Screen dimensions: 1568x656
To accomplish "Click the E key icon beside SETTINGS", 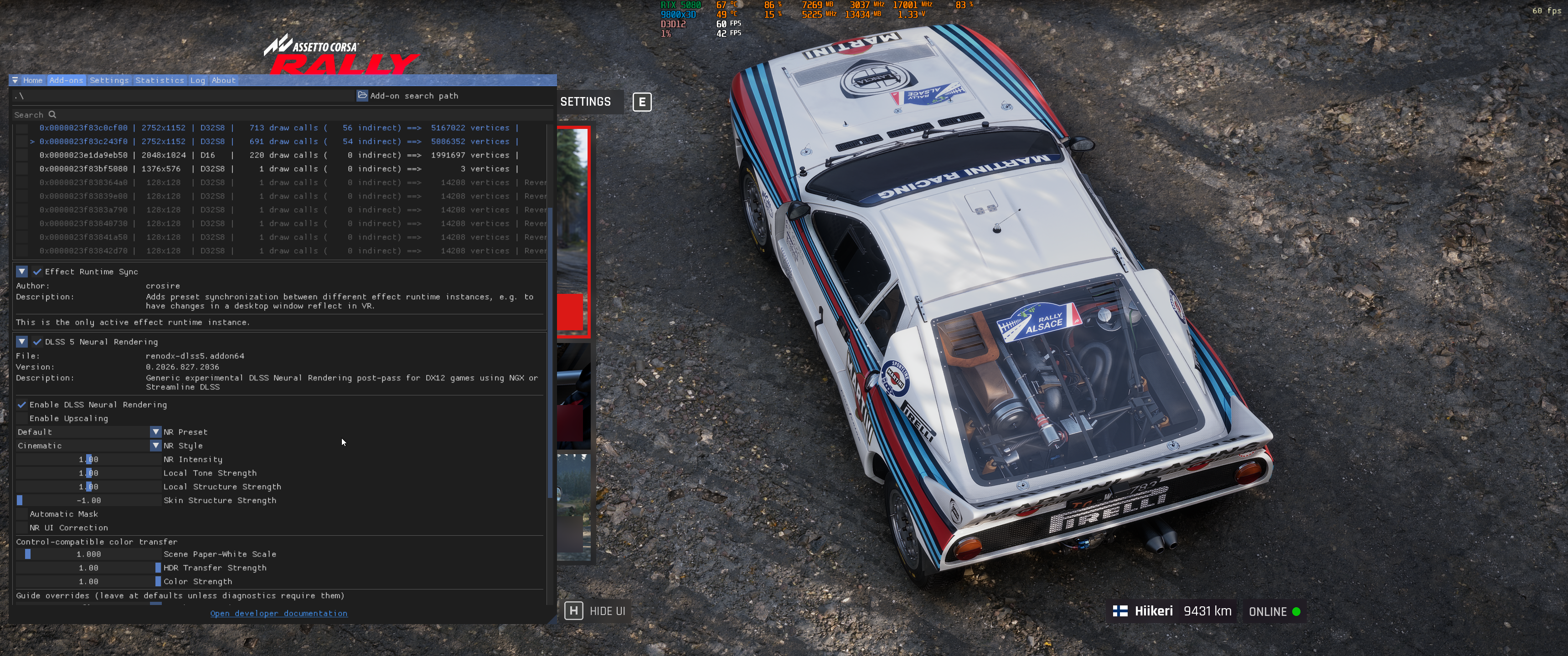I will [x=642, y=102].
